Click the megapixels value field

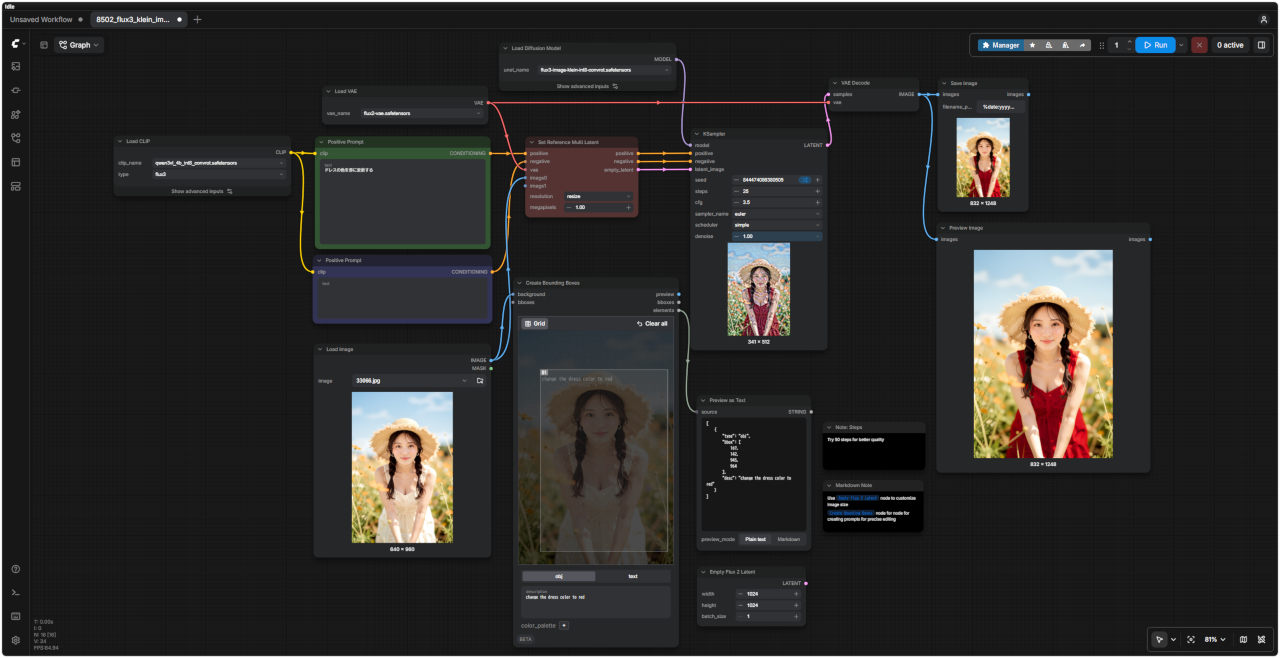597,208
